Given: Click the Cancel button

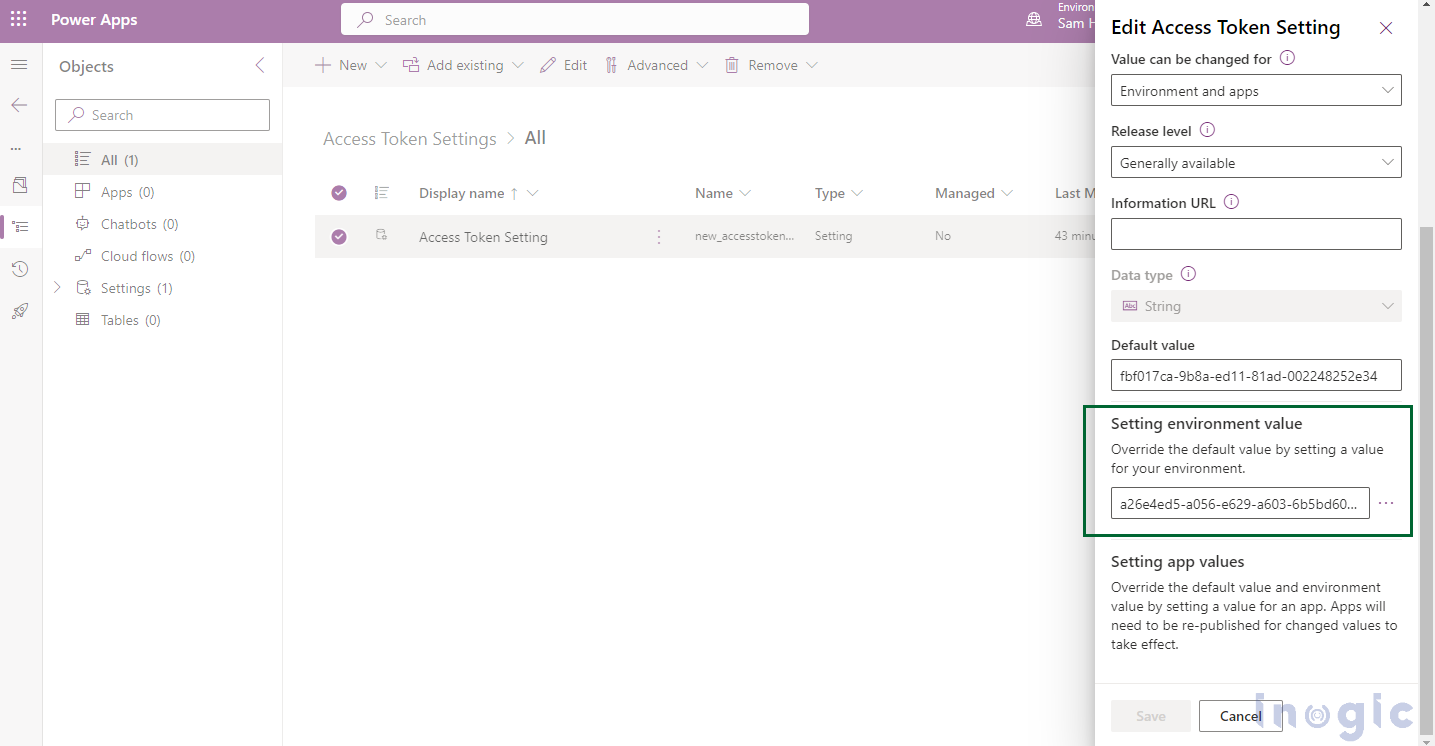Looking at the screenshot, I should click(1240, 716).
